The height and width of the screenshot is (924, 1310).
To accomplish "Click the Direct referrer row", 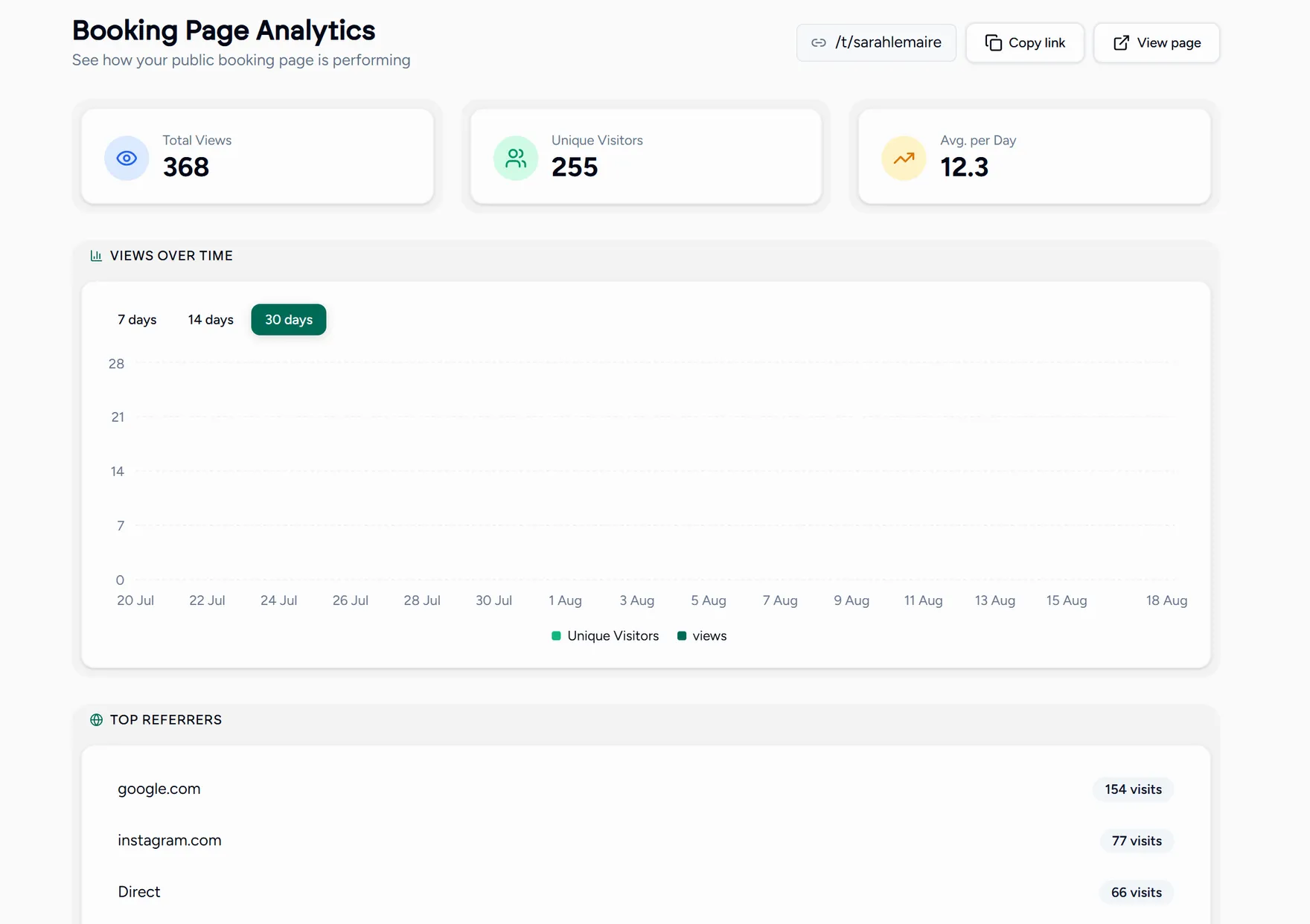I will pos(645,892).
